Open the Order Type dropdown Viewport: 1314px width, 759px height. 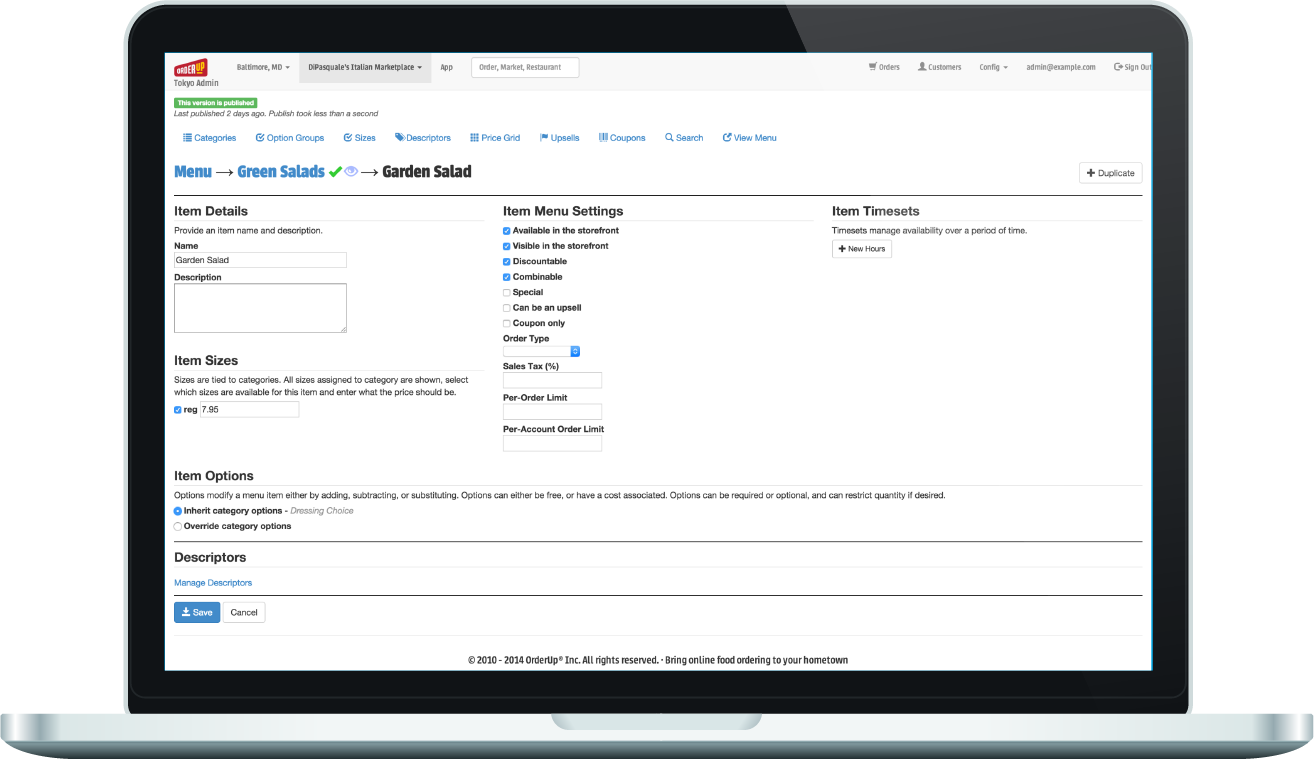pos(541,352)
